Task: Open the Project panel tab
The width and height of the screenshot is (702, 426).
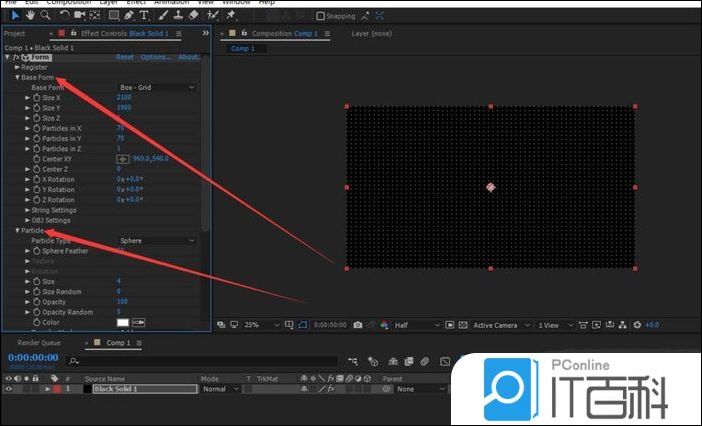Action: pyautogui.click(x=14, y=33)
